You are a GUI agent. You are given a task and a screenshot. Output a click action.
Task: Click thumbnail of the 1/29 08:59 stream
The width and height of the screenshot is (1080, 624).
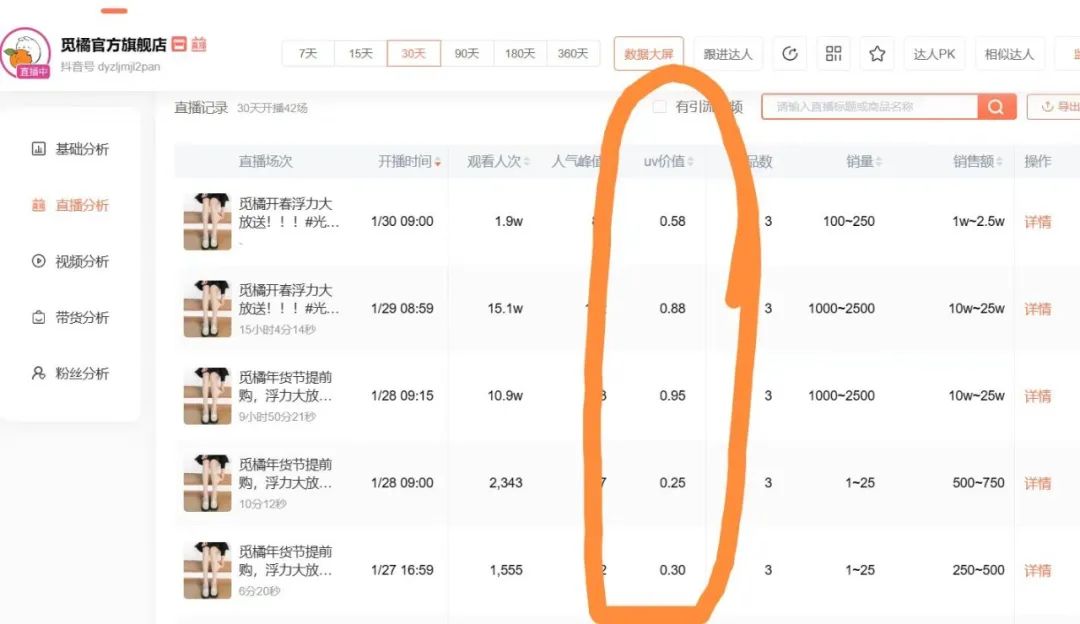pyautogui.click(x=207, y=309)
